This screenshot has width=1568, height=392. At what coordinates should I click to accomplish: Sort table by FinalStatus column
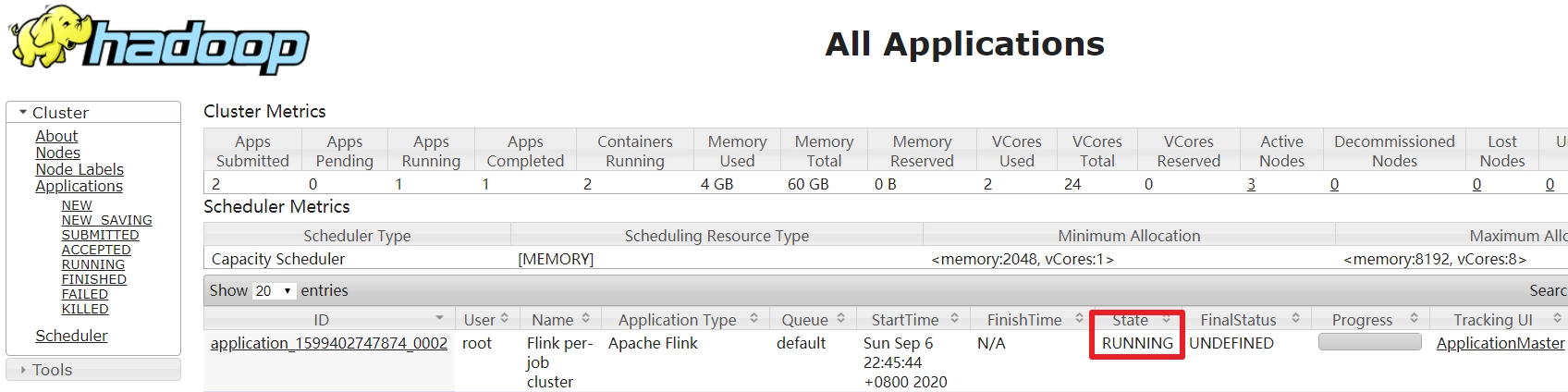point(1247,319)
